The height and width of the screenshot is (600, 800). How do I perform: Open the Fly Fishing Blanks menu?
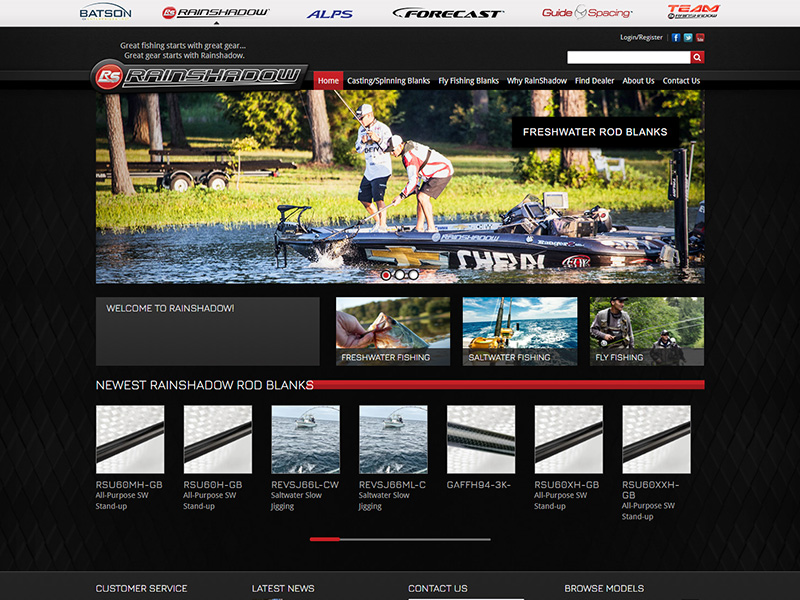tap(468, 81)
